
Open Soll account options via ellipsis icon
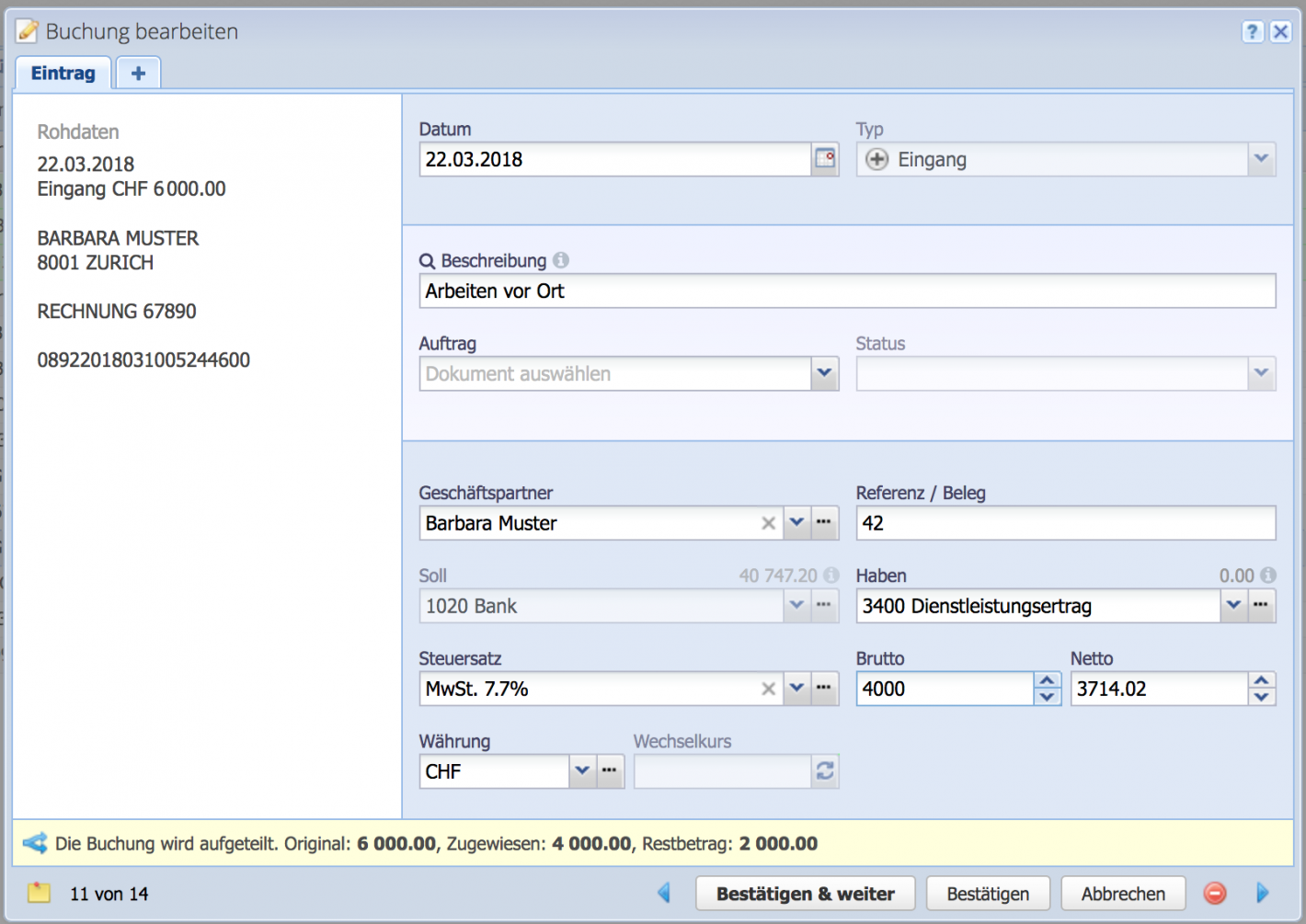click(x=825, y=606)
